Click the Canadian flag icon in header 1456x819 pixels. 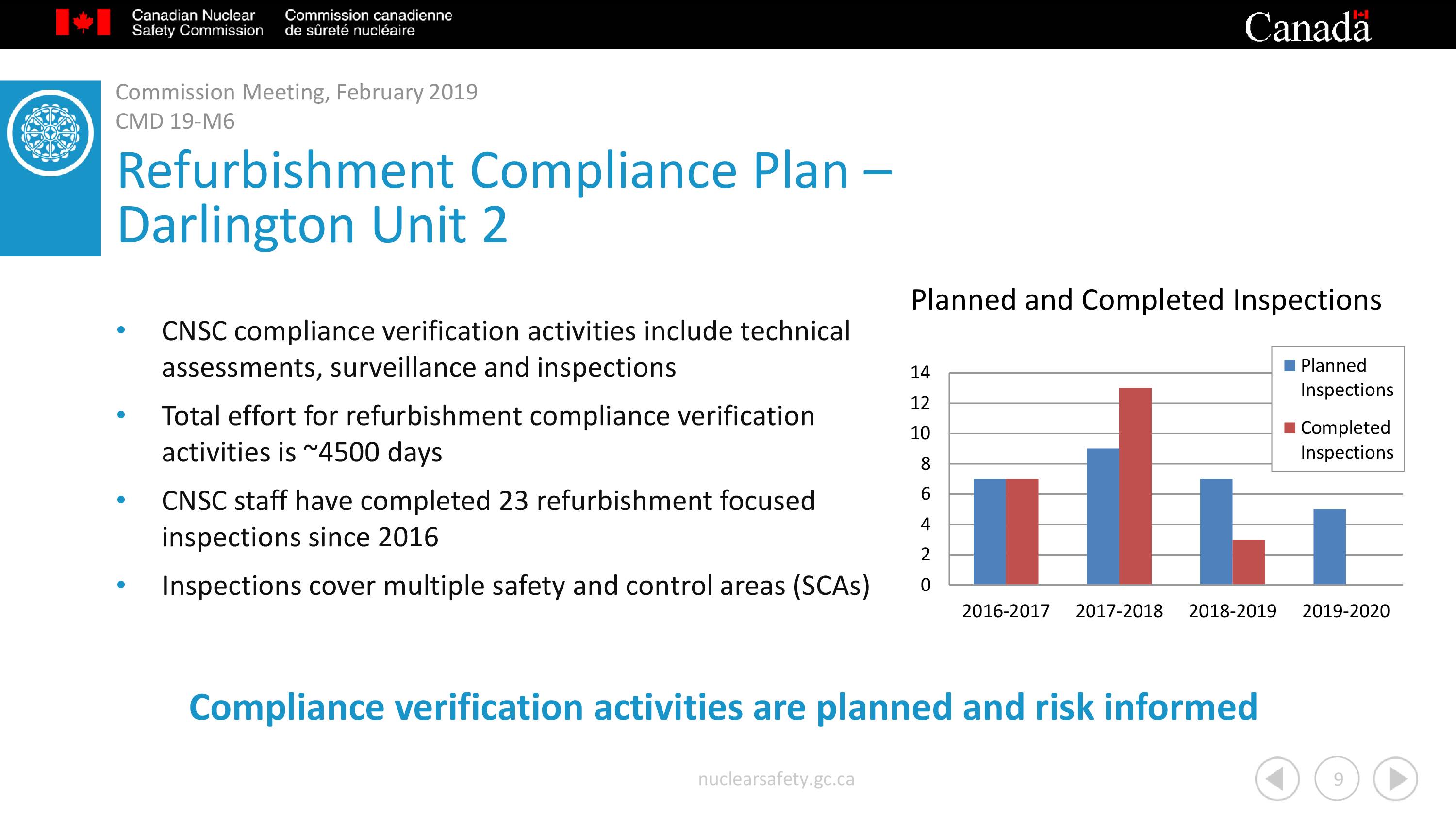[x=83, y=23]
